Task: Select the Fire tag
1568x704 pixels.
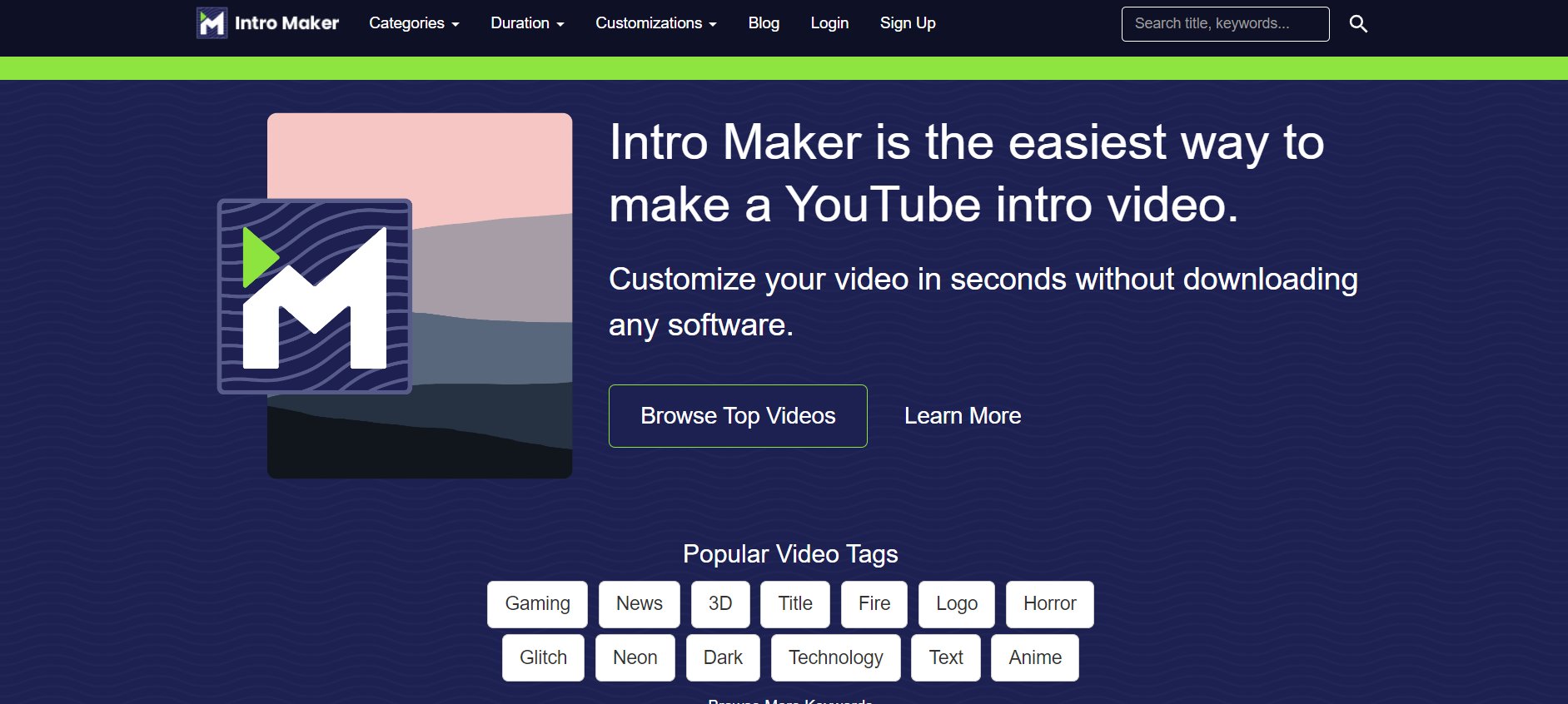Action: coord(874,604)
